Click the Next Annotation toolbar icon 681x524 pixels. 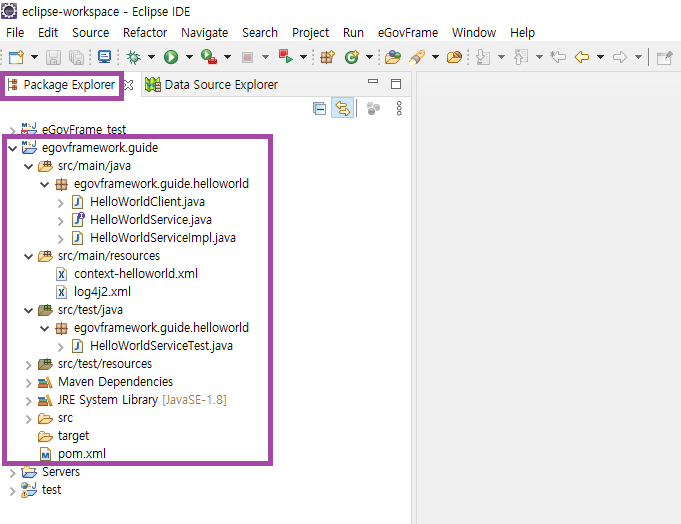point(483,57)
